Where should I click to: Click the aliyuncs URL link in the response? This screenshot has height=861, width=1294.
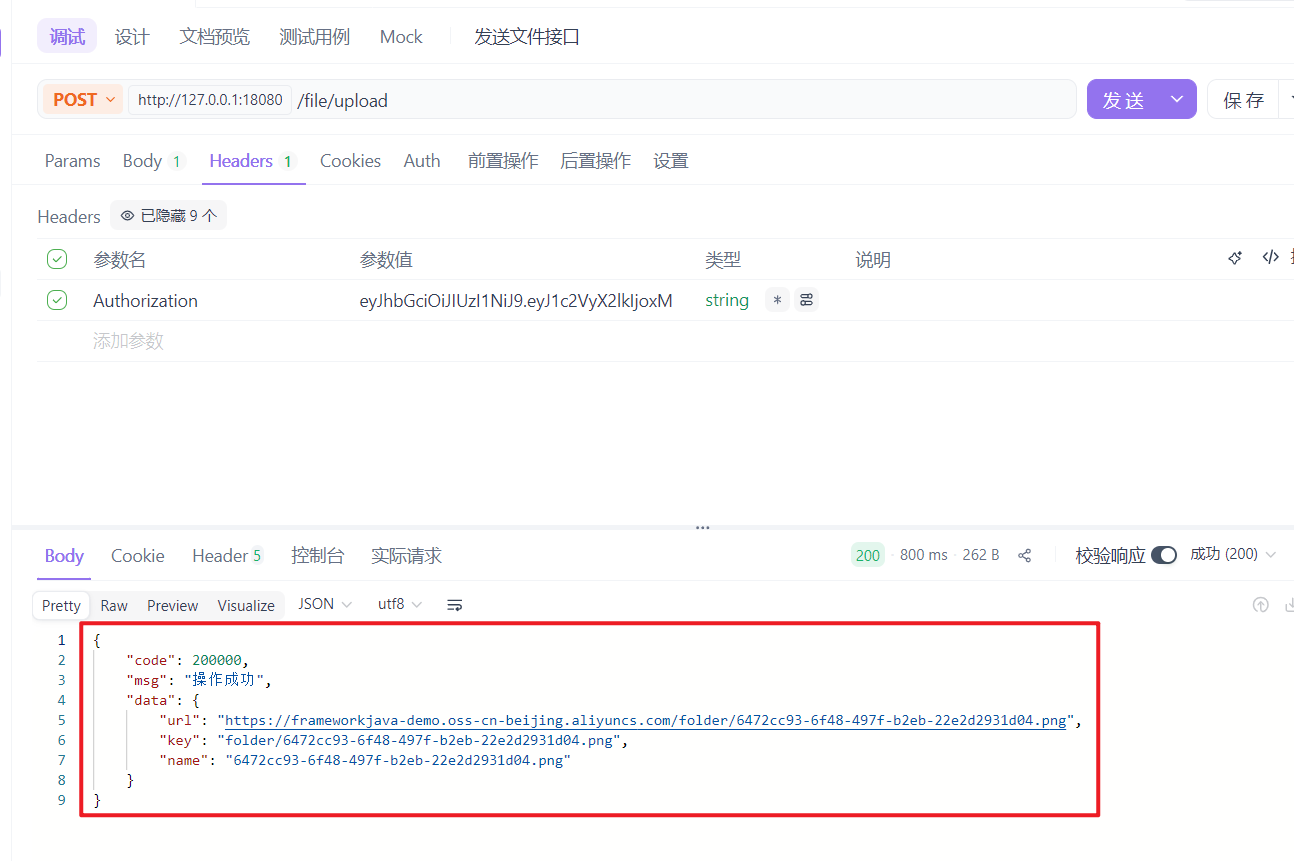pyautogui.click(x=646, y=720)
